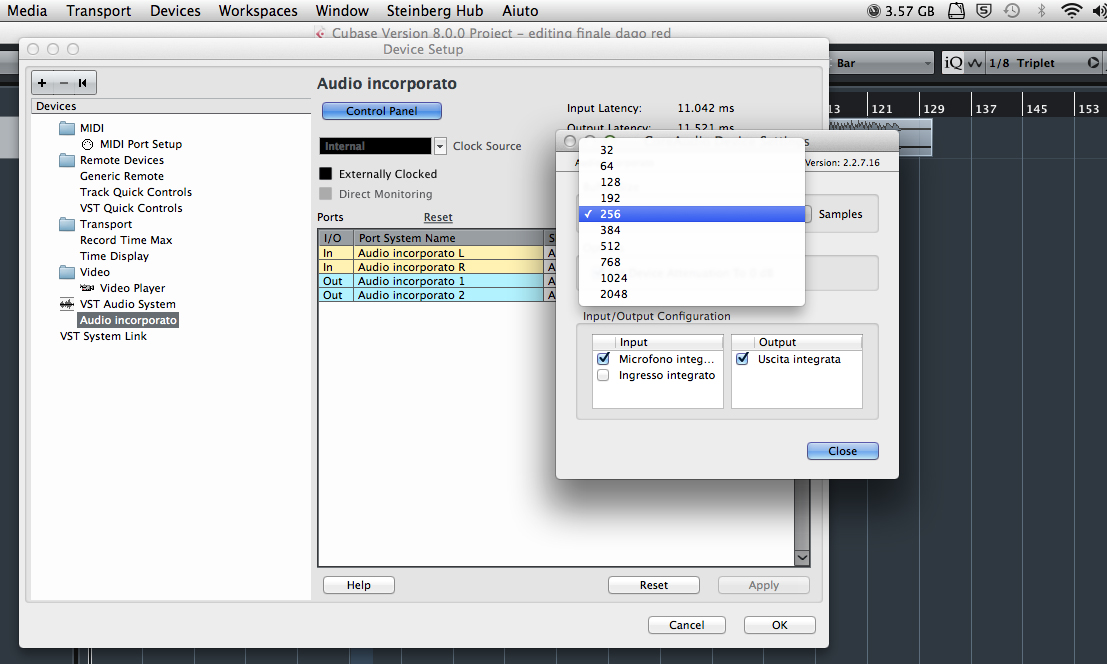Select the Audio incorporato 2 output row
Image resolution: width=1107 pixels, height=664 pixels.
tap(437, 295)
